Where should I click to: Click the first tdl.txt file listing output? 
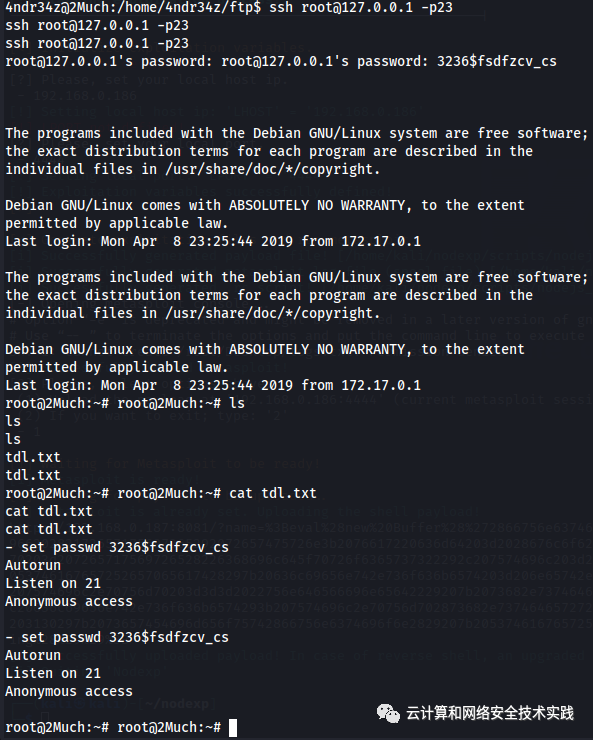coord(33,457)
